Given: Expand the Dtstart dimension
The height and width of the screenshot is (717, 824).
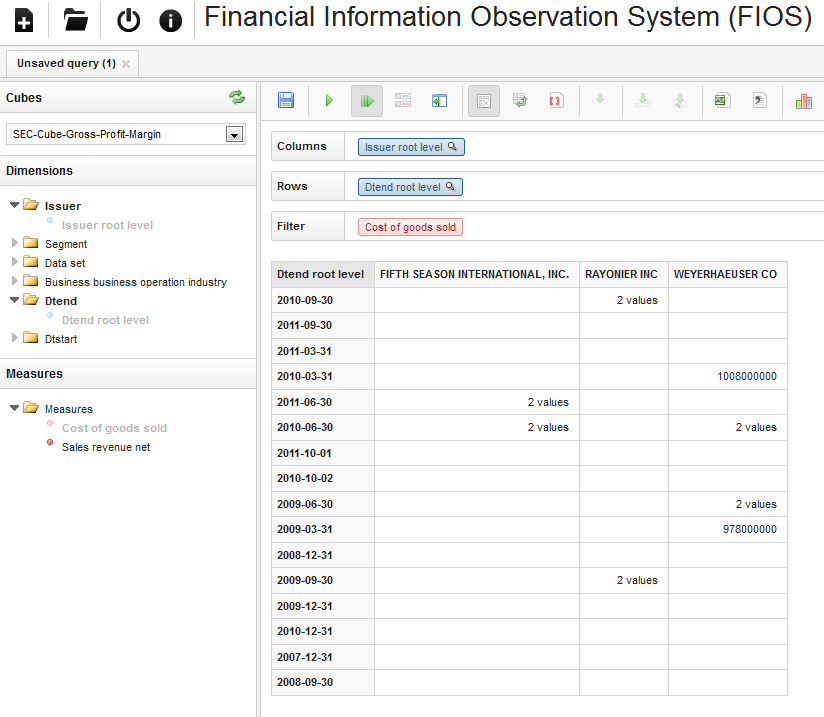Looking at the screenshot, I should click(x=15, y=338).
